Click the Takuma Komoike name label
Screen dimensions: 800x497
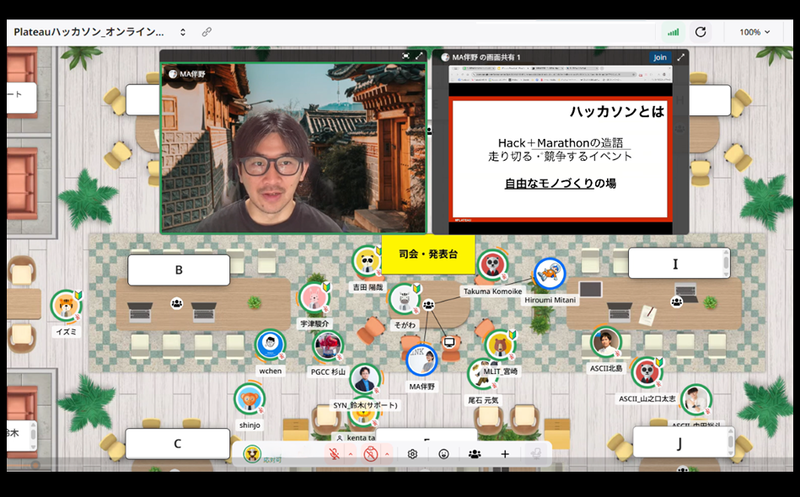[x=492, y=291]
